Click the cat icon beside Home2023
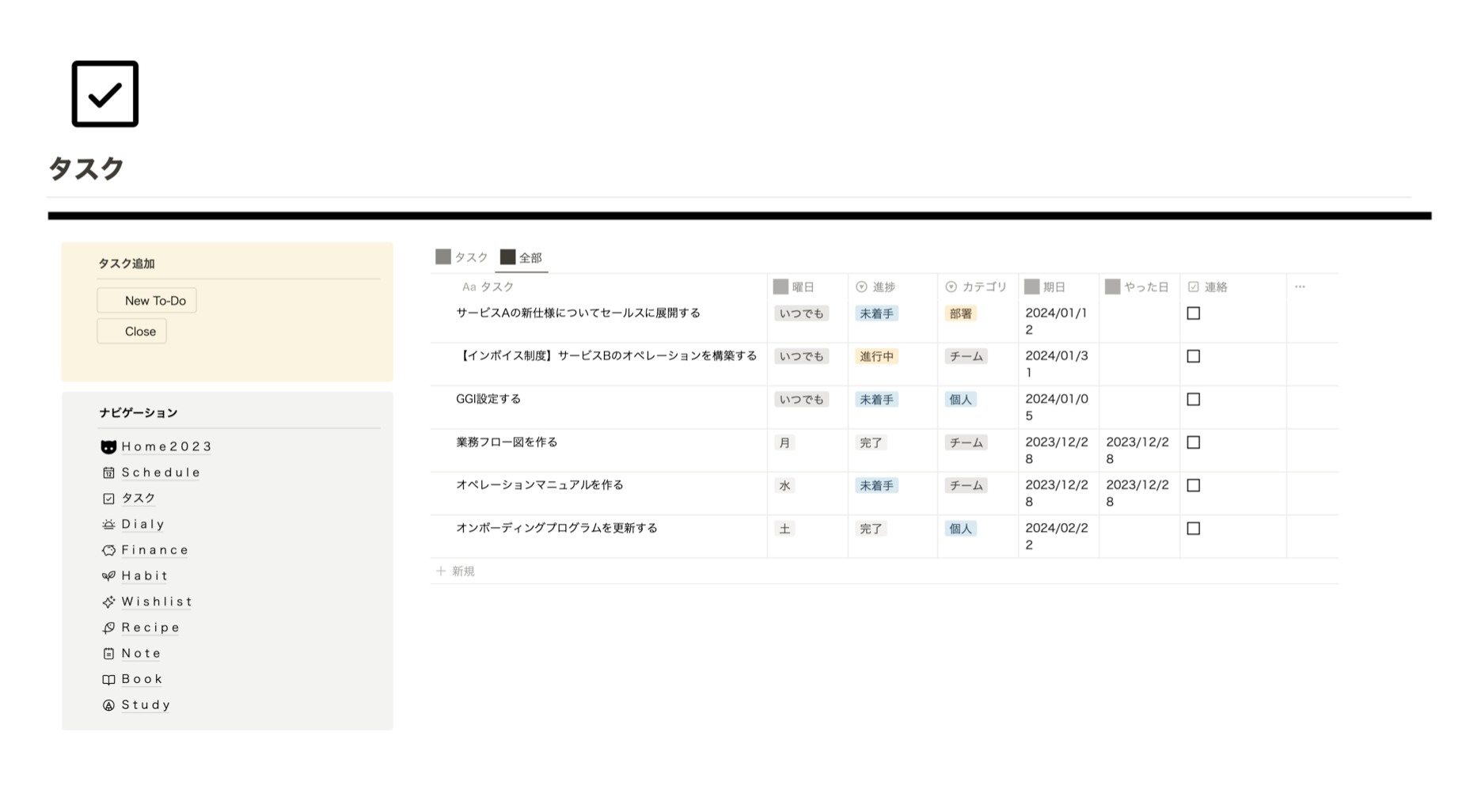The width and height of the screenshot is (1466, 812). click(108, 447)
